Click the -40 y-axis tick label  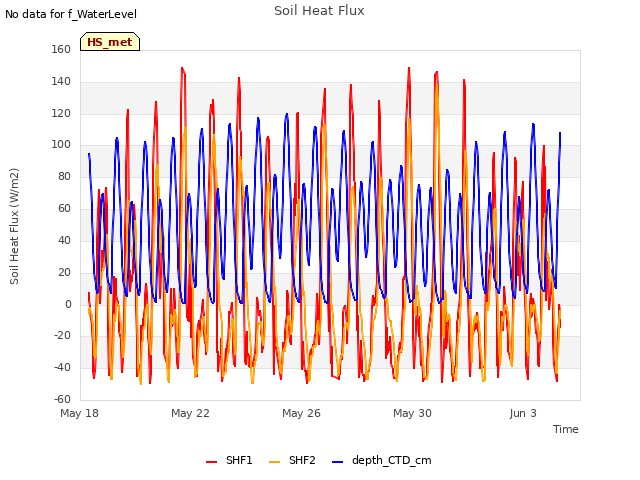tap(62, 367)
